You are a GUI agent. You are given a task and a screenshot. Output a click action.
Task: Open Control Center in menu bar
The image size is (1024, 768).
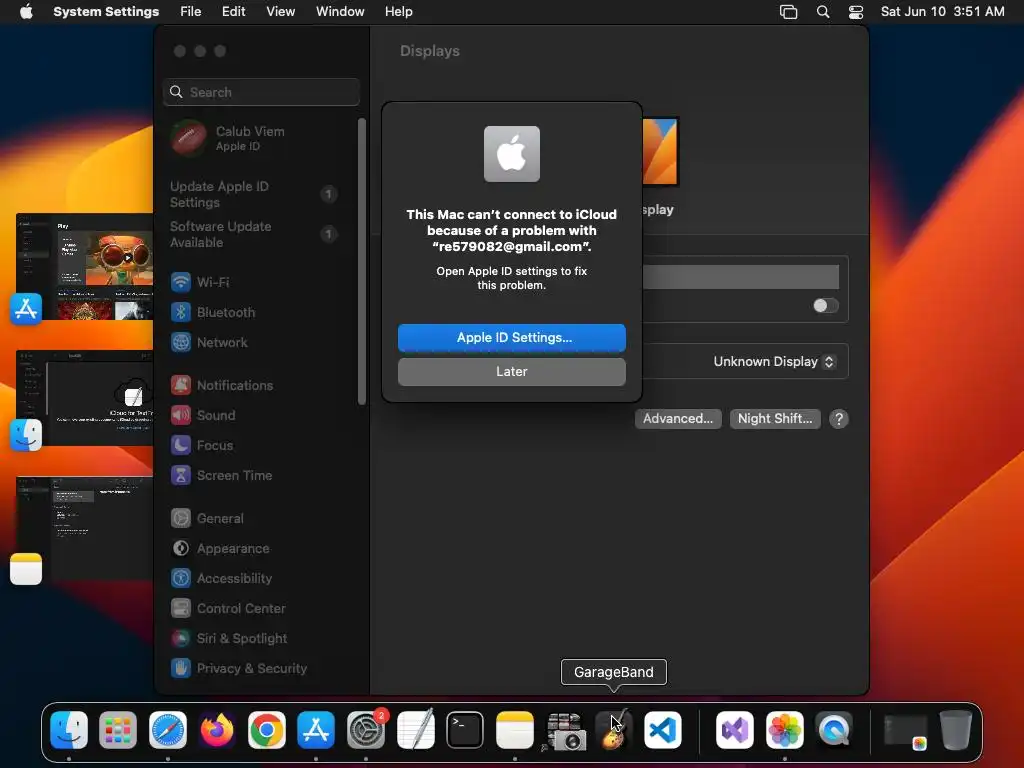pos(856,12)
